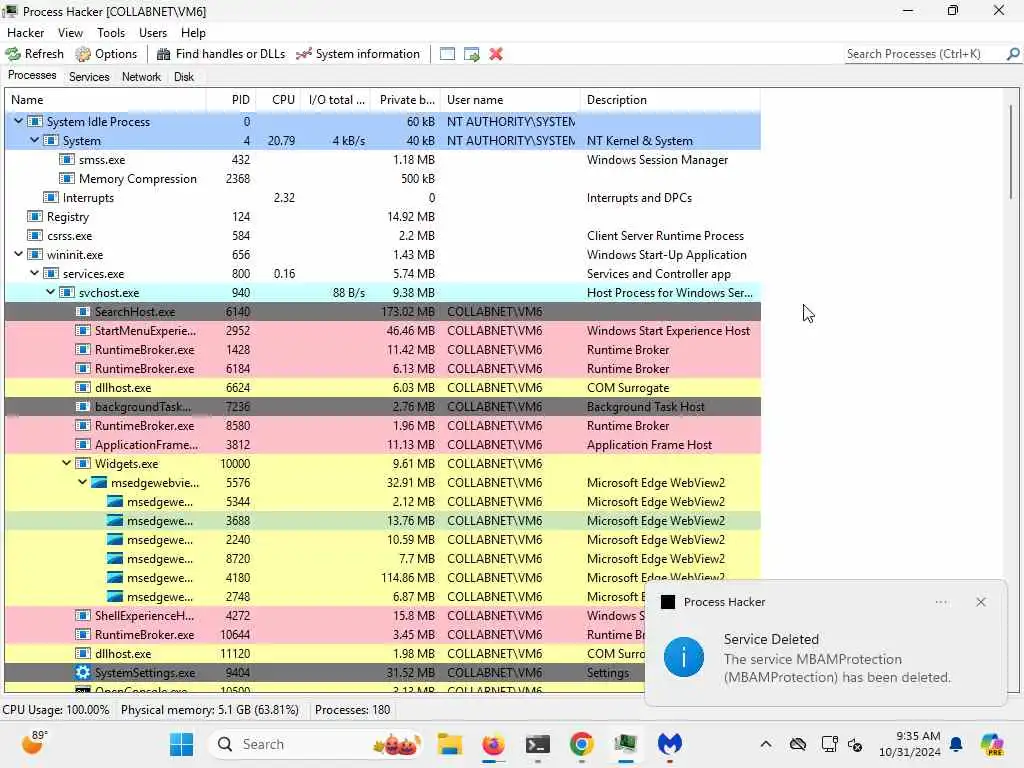
Task: Select ApplicationFrameHost row PID 3812
Action: tap(383, 445)
